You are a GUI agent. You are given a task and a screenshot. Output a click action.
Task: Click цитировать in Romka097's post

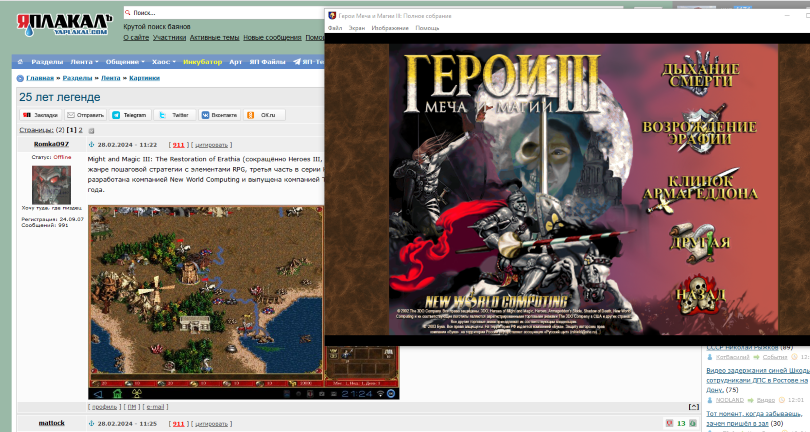(x=211, y=145)
